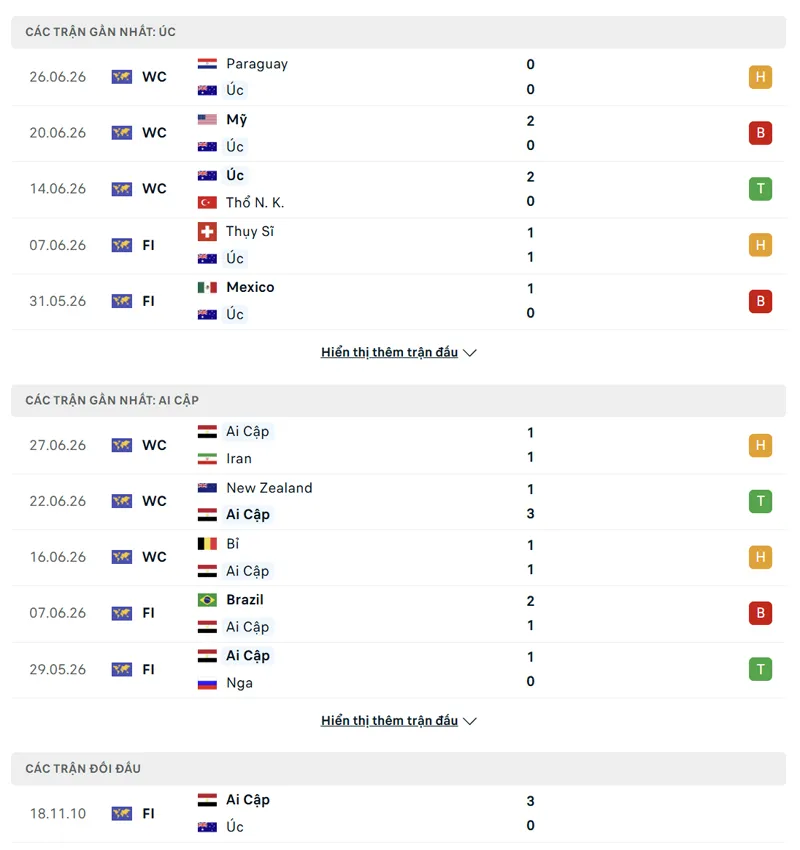This screenshot has width=800, height=850.
Task: Open New Zealand team link
Action: [269, 488]
